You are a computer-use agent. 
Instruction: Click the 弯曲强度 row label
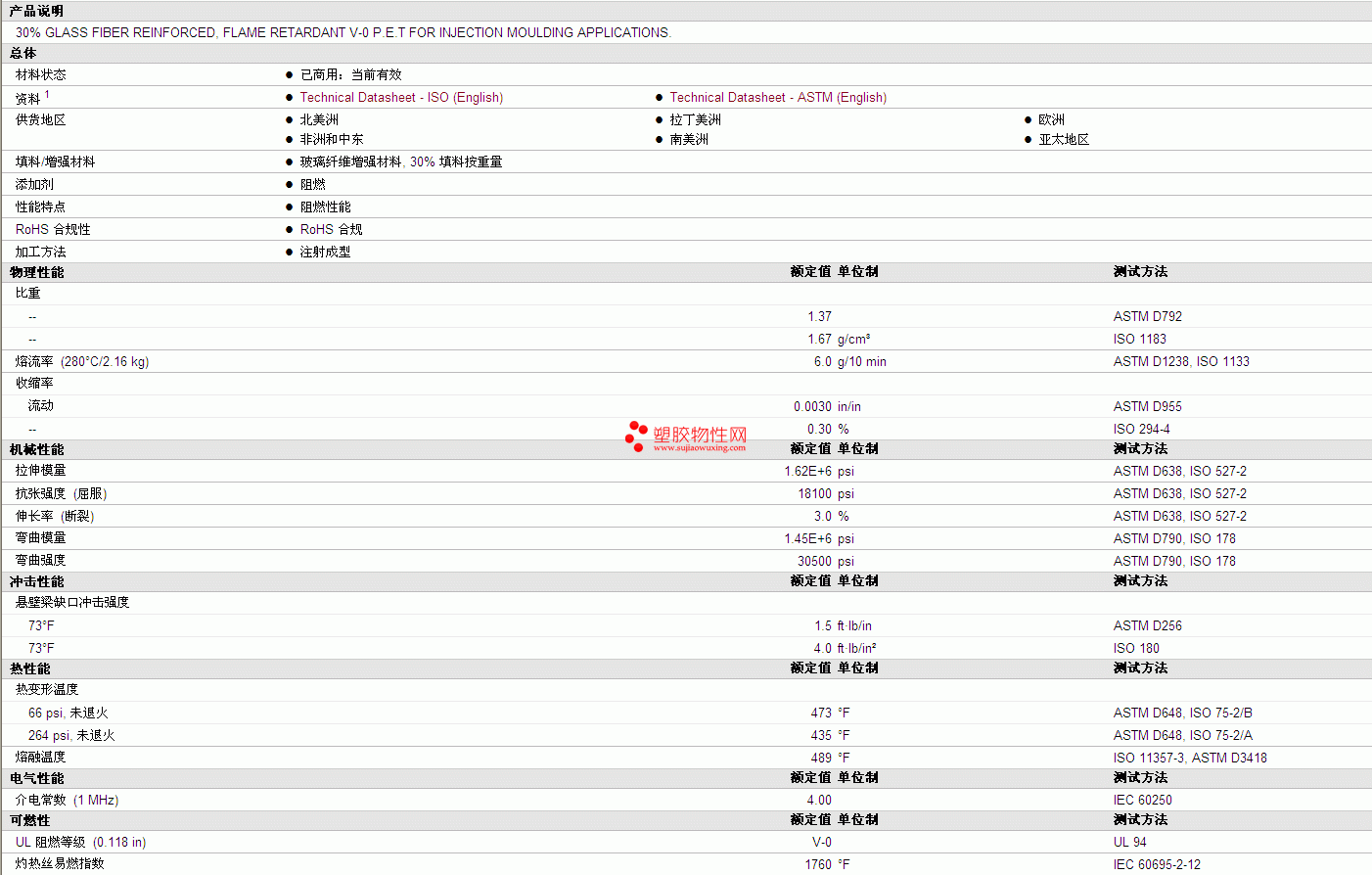(x=41, y=561)
